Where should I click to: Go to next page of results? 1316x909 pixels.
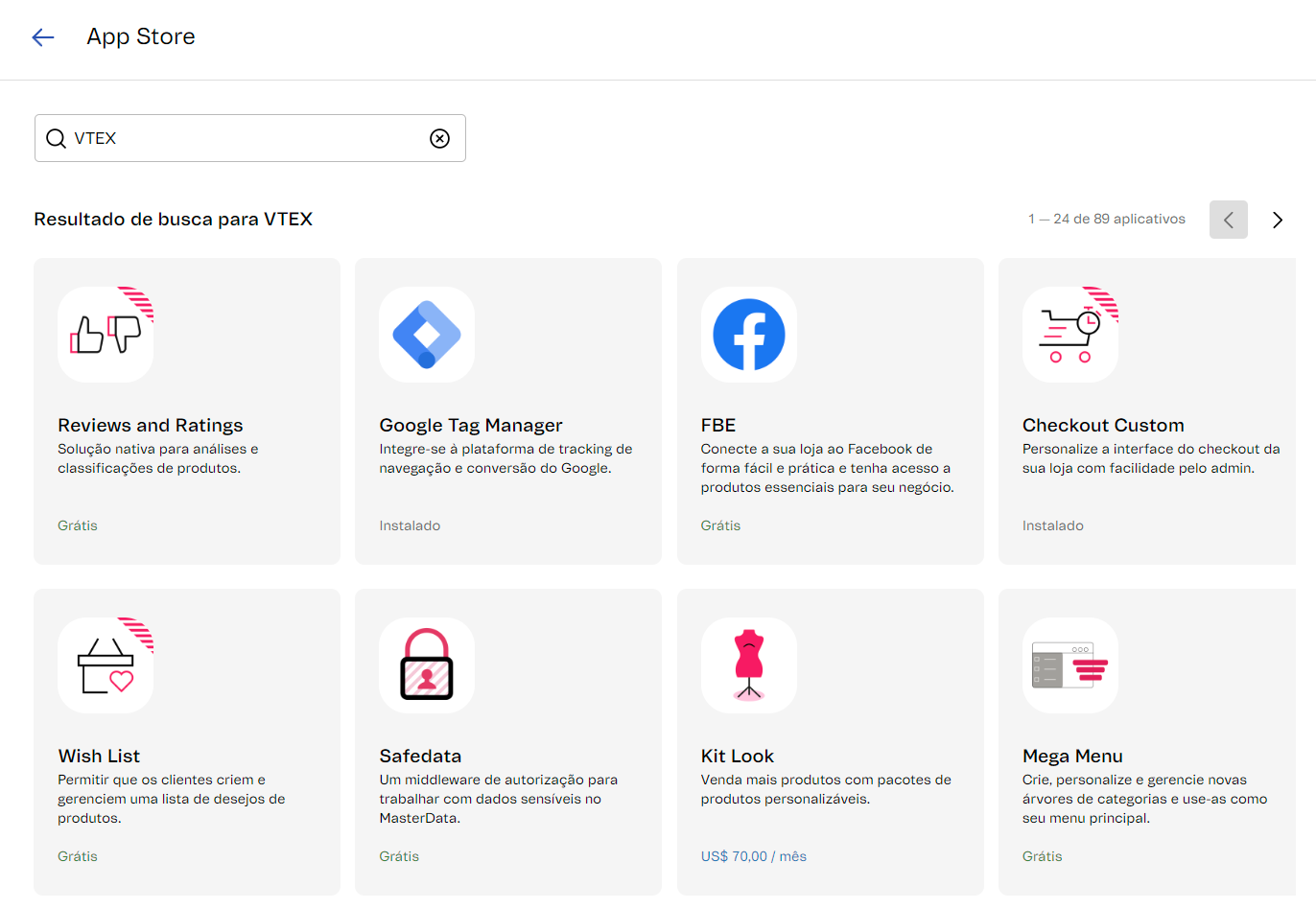(1277, 220)
